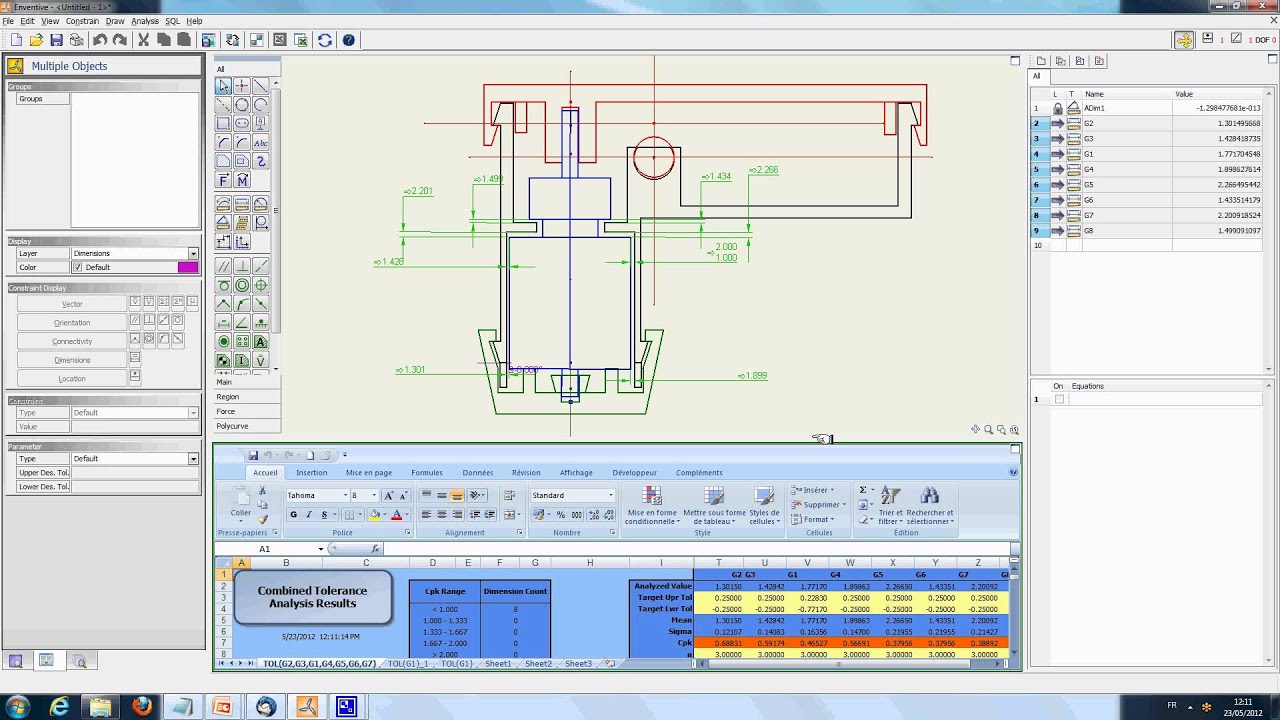Select the perpendicular constraint tool

pos(242,265)
